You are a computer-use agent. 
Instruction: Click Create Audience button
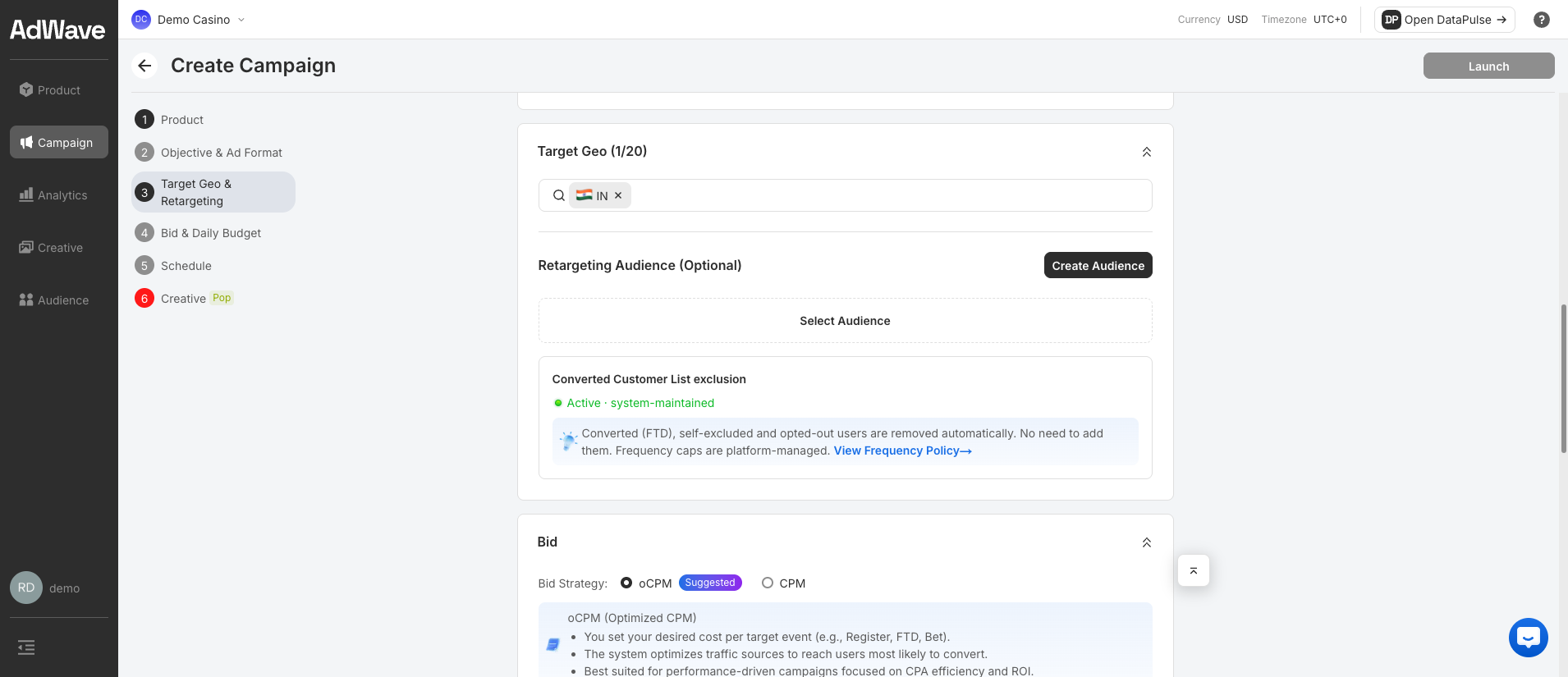pyautogui.click(x=1098, y=265)
